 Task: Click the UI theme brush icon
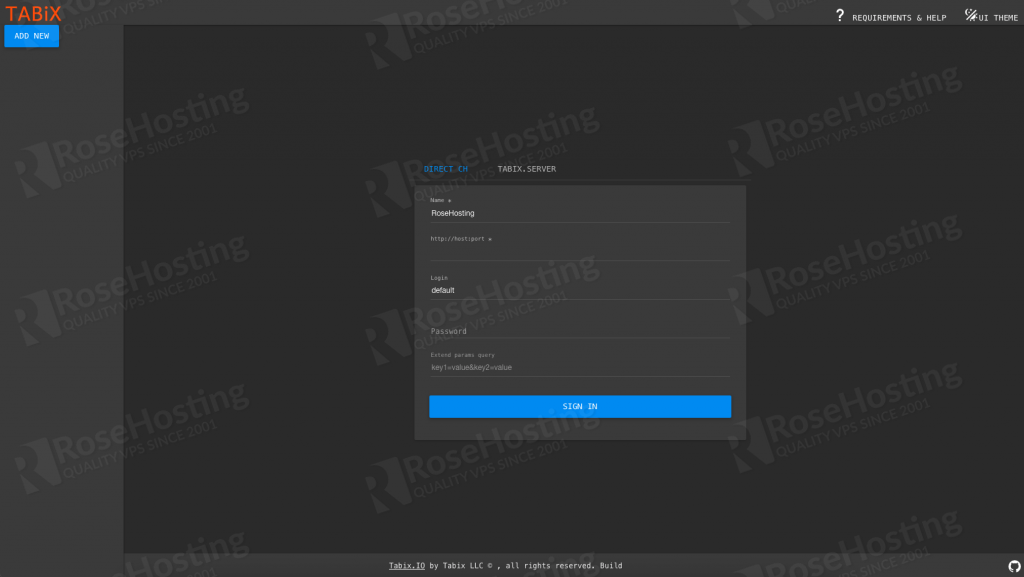click(970, 15)
